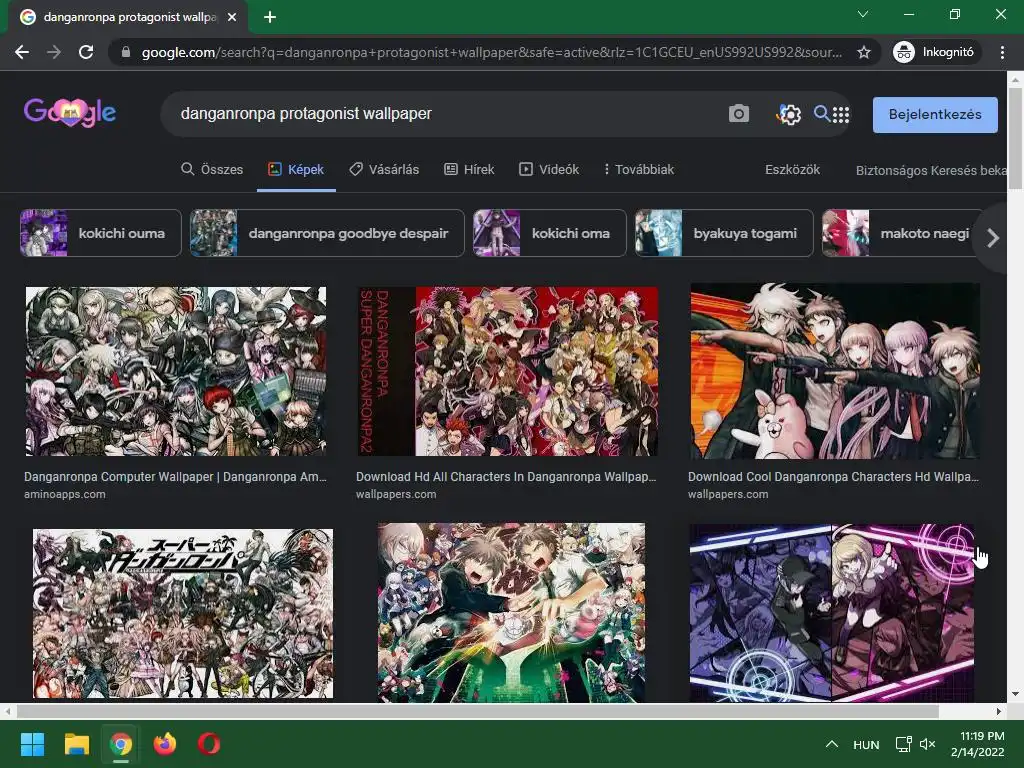
Task: Click wallpapers.com under the Hd All Characters result
Action: 396,494
